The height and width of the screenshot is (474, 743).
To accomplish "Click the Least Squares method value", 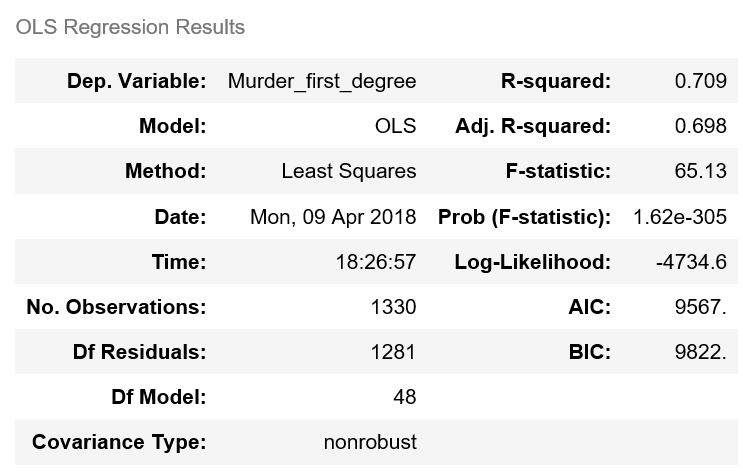I will [x=349, y=171].
